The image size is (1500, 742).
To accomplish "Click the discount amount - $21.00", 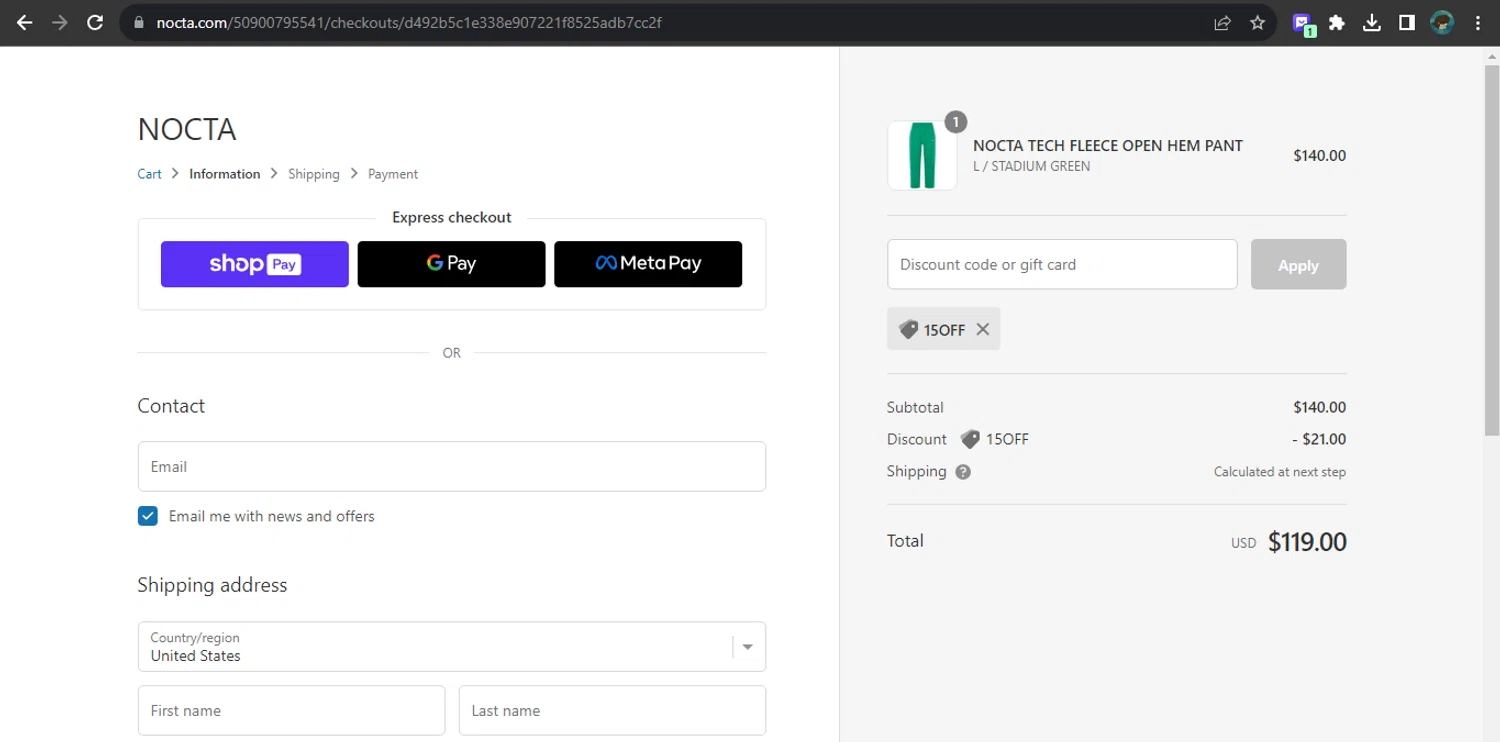I will [x=1318, y=439].
